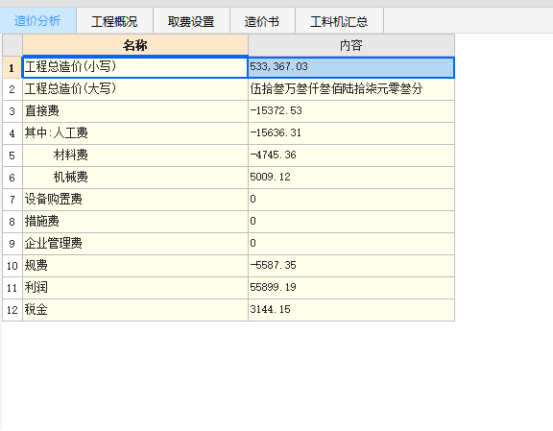The height and width of the screenshot is (431, 553).
Task: Select row header number 10
Action: (x=12, y=266)
